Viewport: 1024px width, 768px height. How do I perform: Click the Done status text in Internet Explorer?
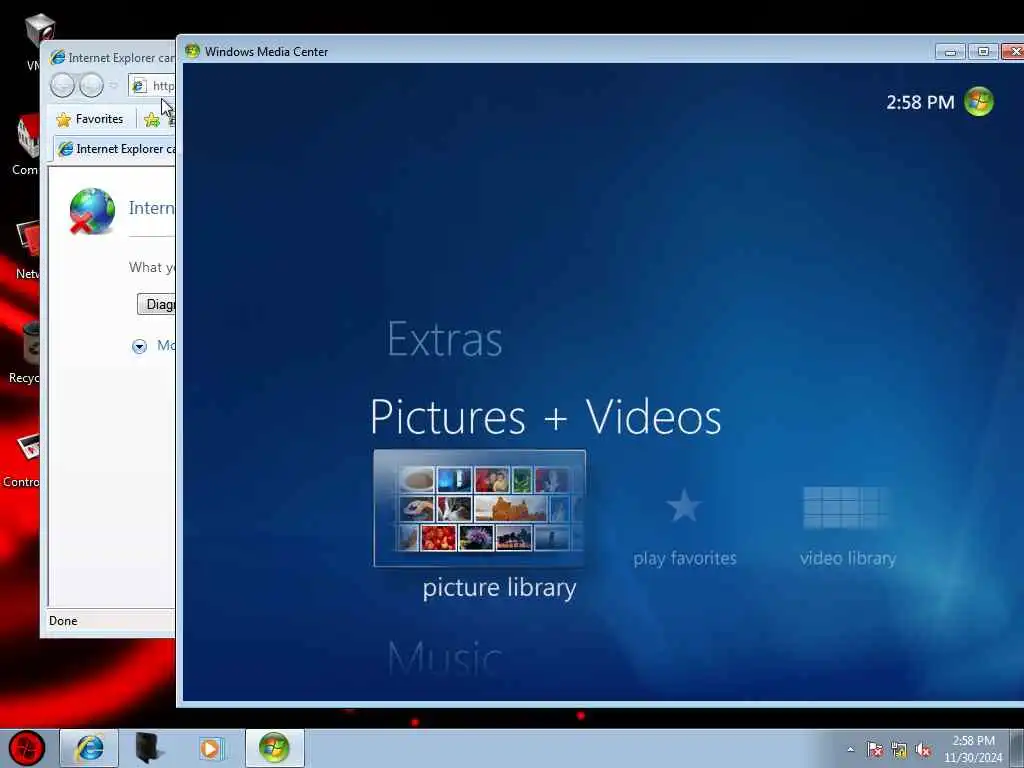click(x=63, y=620)
